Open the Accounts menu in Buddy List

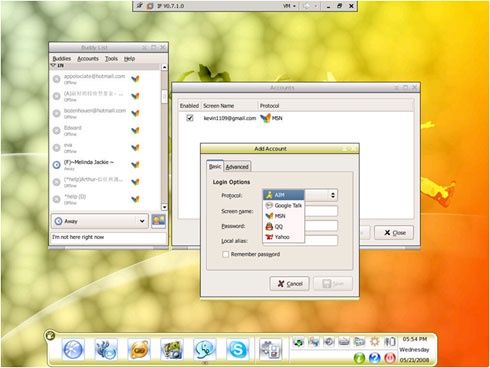click(x=88, y=59)
